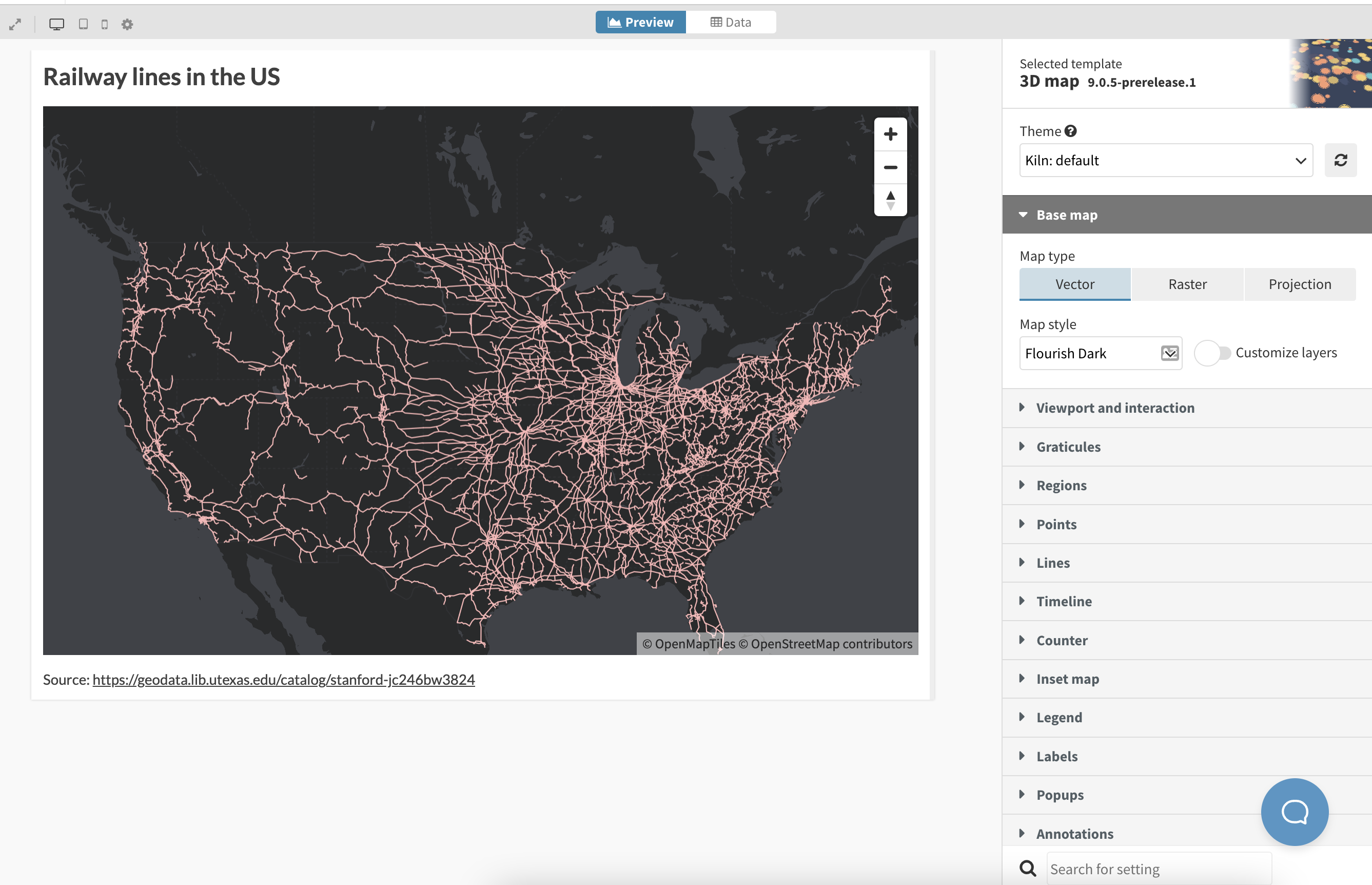
Task: Open the chat support bubble
Action: coord(1295,812)
